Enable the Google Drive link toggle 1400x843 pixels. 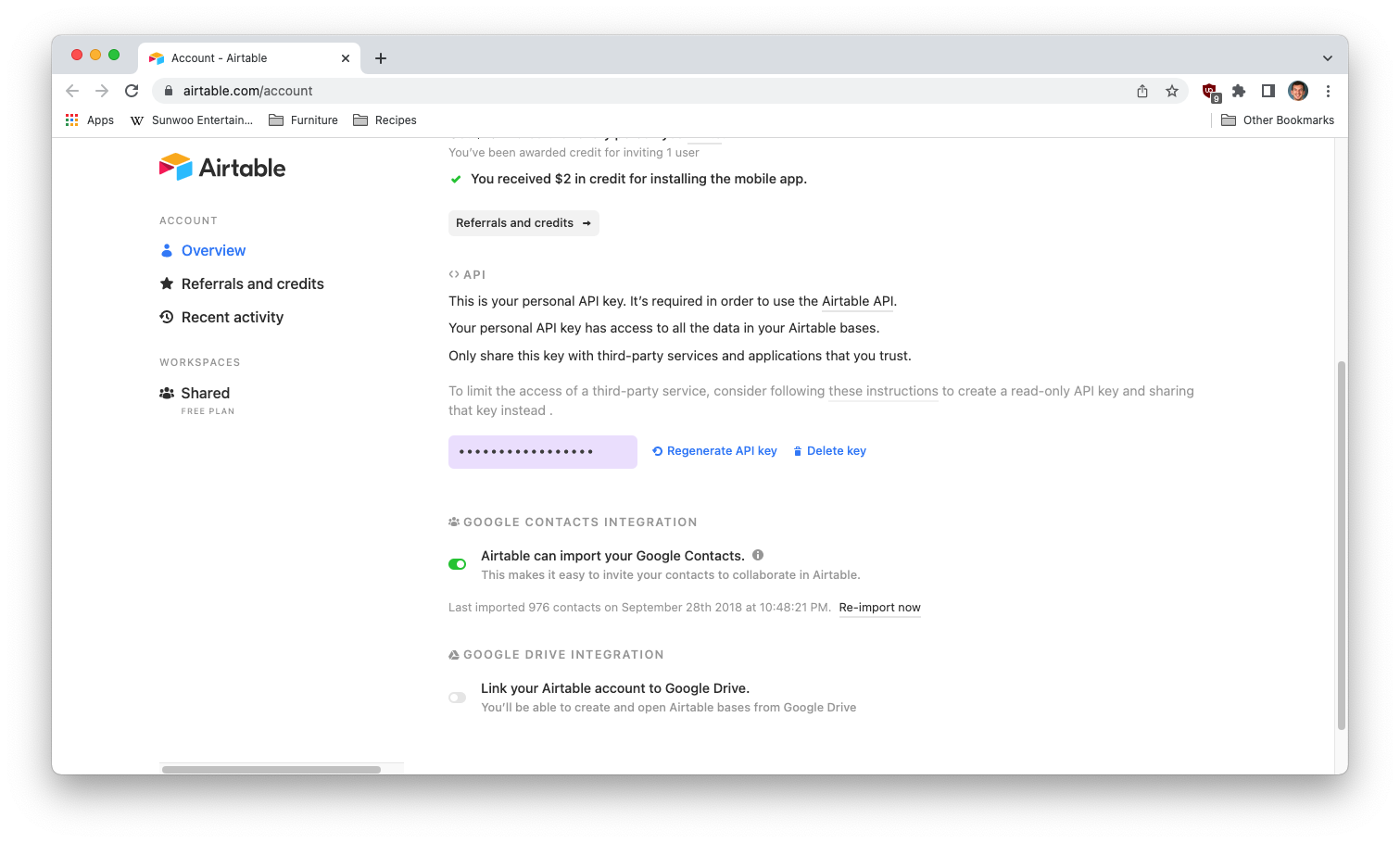(458, 698)
